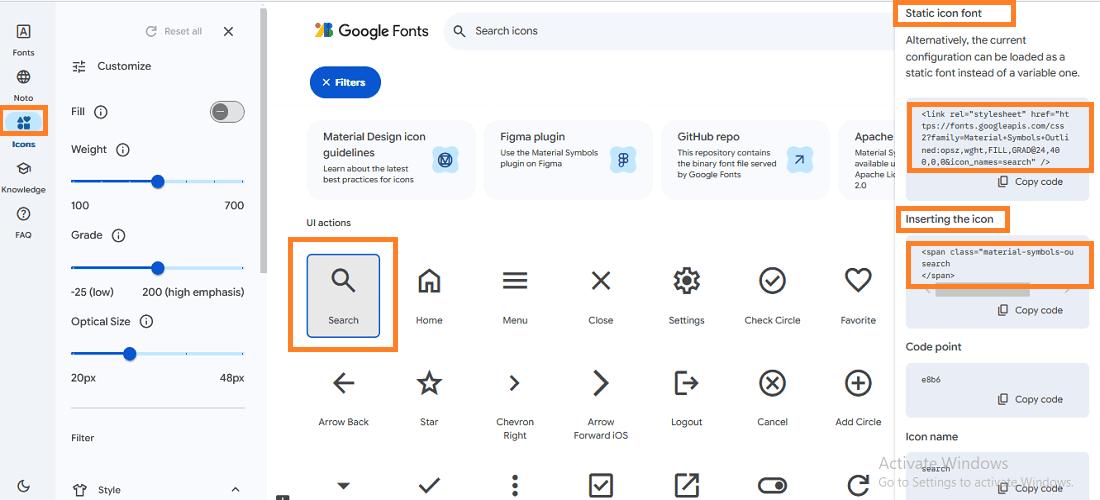Select the Close X icon tile

[601, 295]
